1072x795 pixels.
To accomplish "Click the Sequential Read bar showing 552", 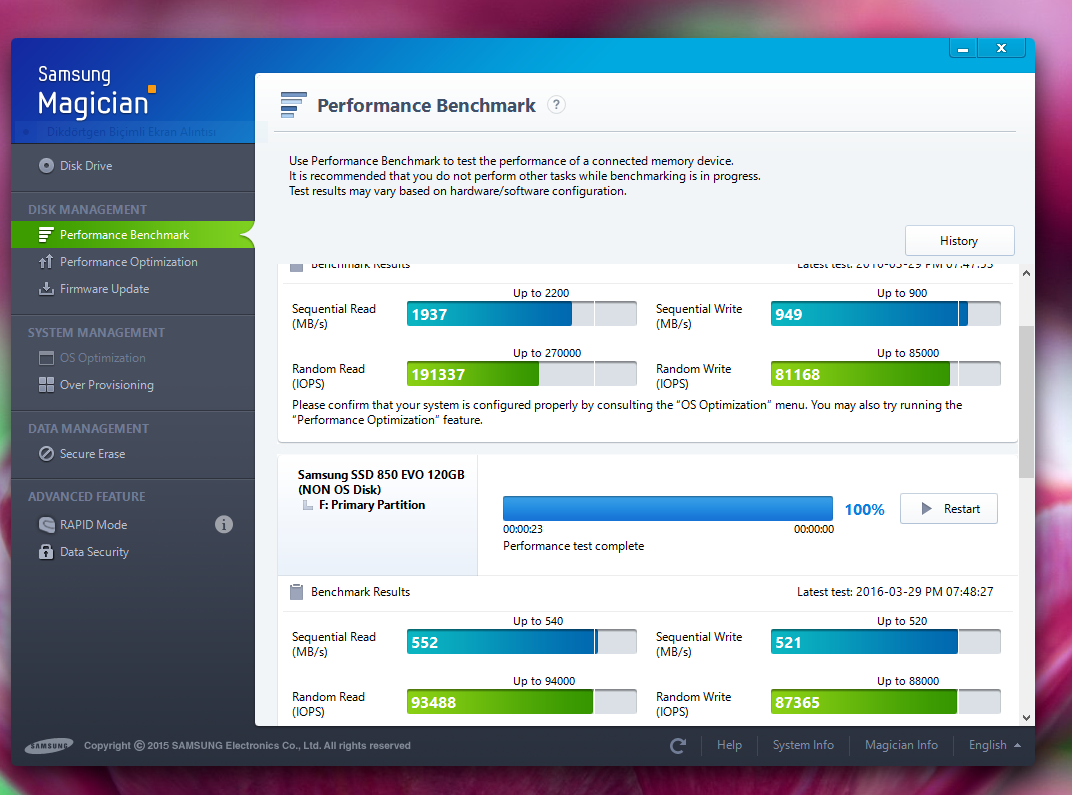I will [522, 642].
